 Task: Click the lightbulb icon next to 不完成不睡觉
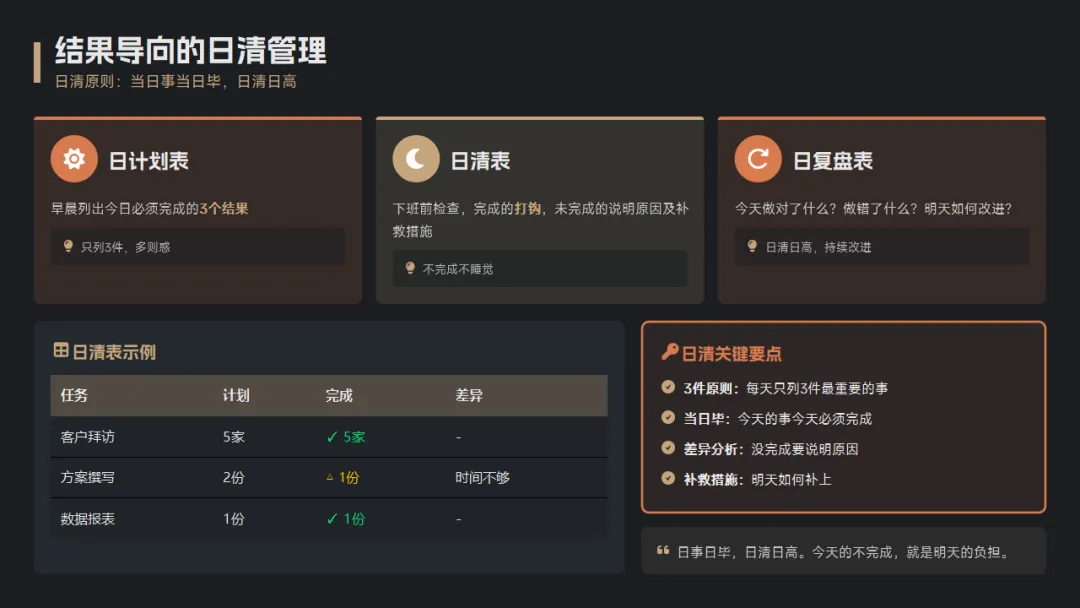pyautogui.click(x=411, y=269)
